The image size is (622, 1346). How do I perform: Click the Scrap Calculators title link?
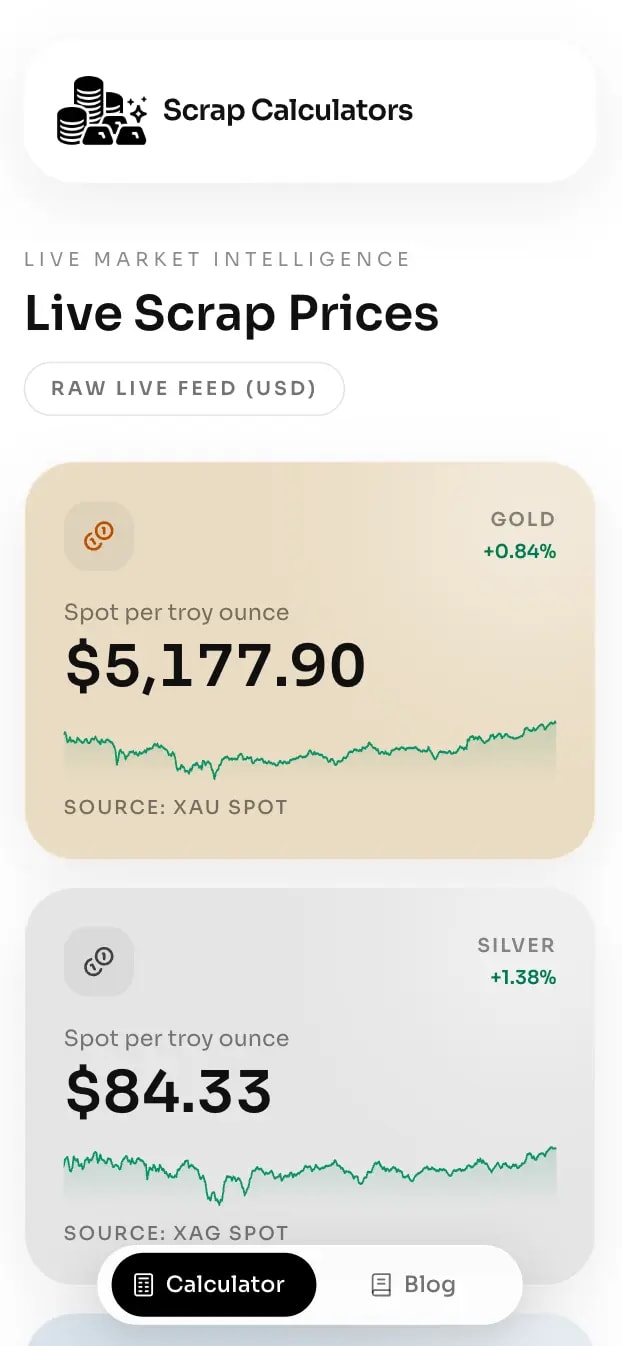[288, 110]
